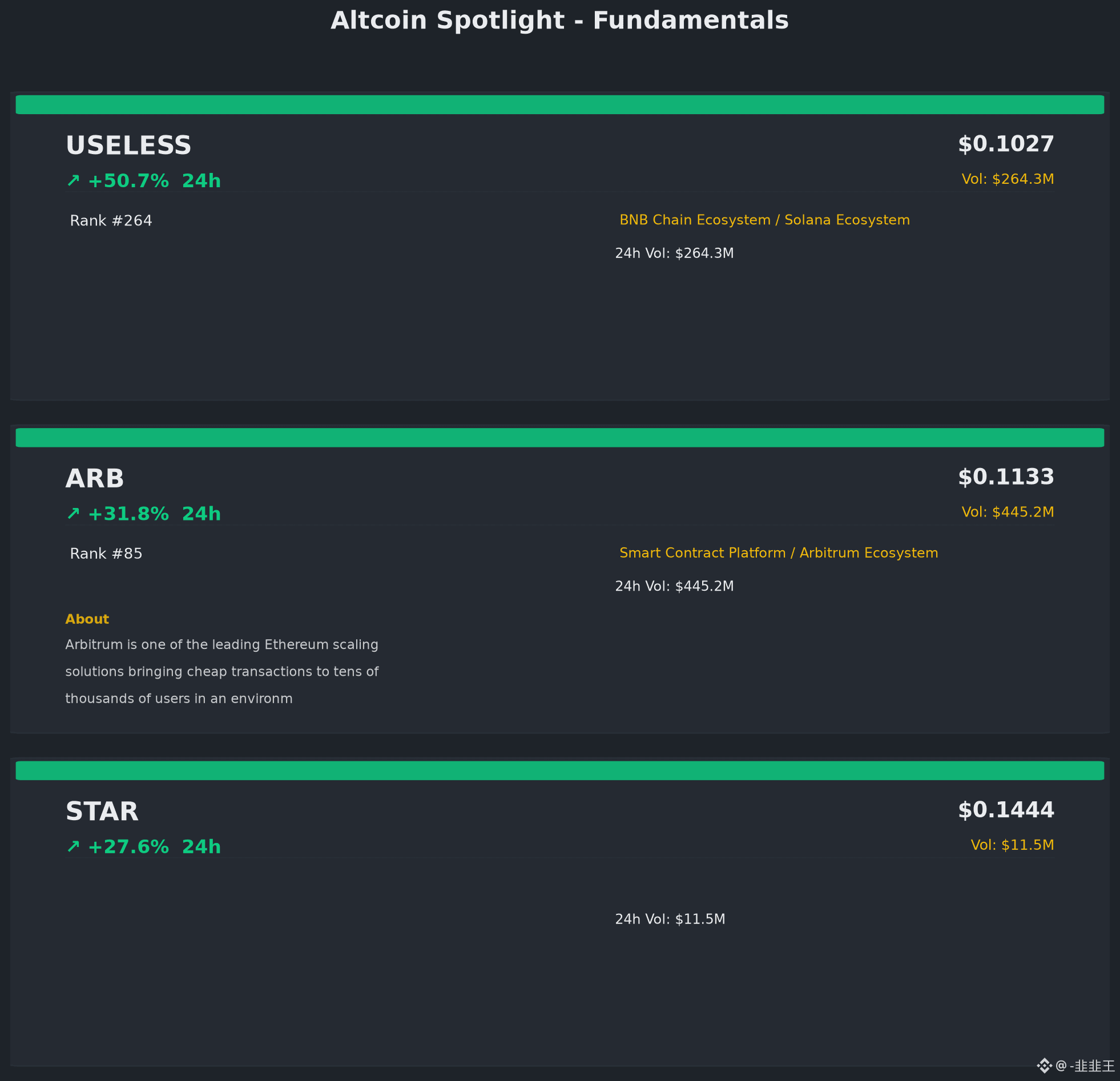The image size is (1120, 1081).
Task: Click the green up-arrow icon beside USELESS +50.7%
Action: coord(73,180)
